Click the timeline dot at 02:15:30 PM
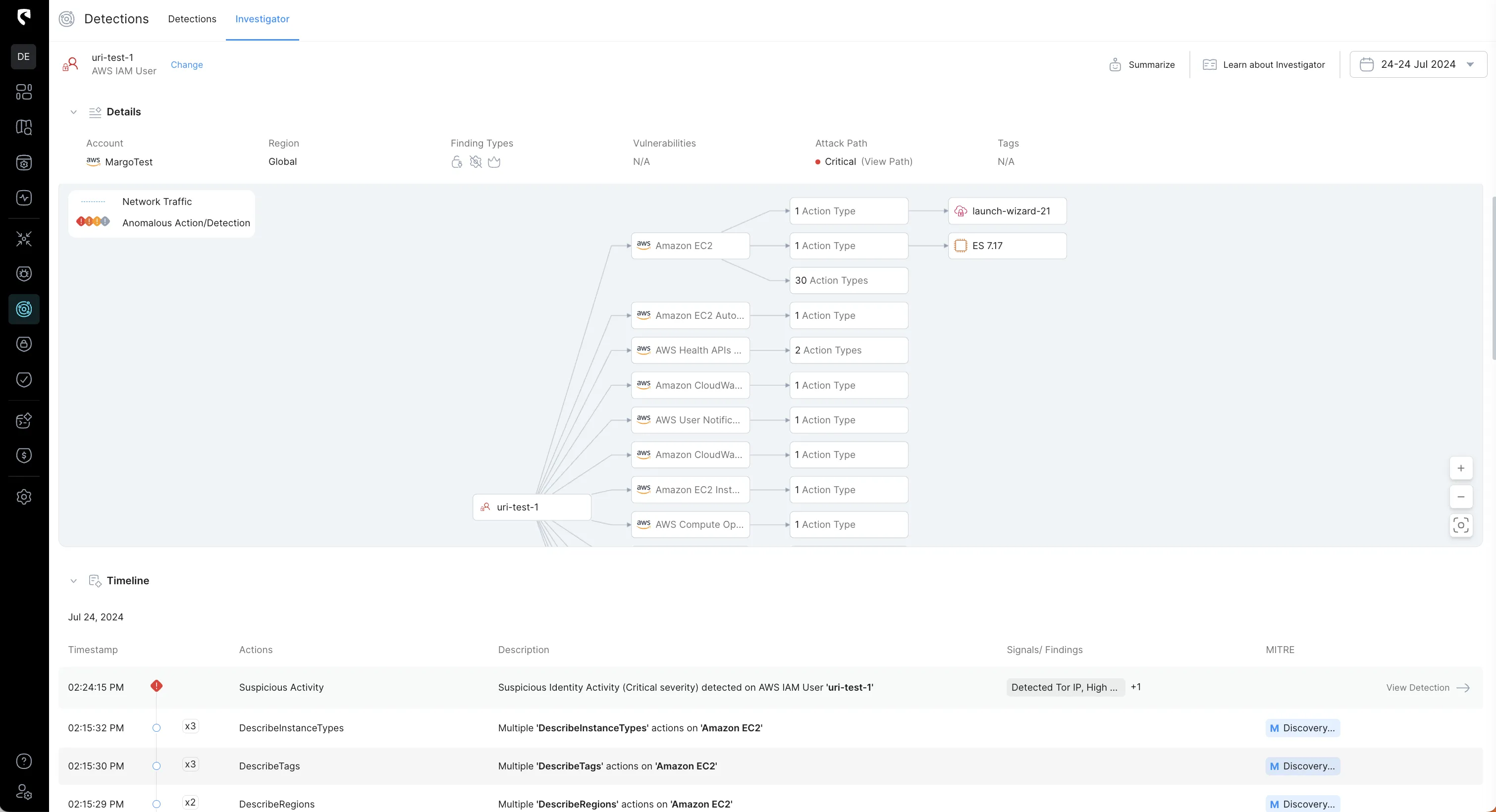Viewport: 1496px width, 812px height. 156,766
